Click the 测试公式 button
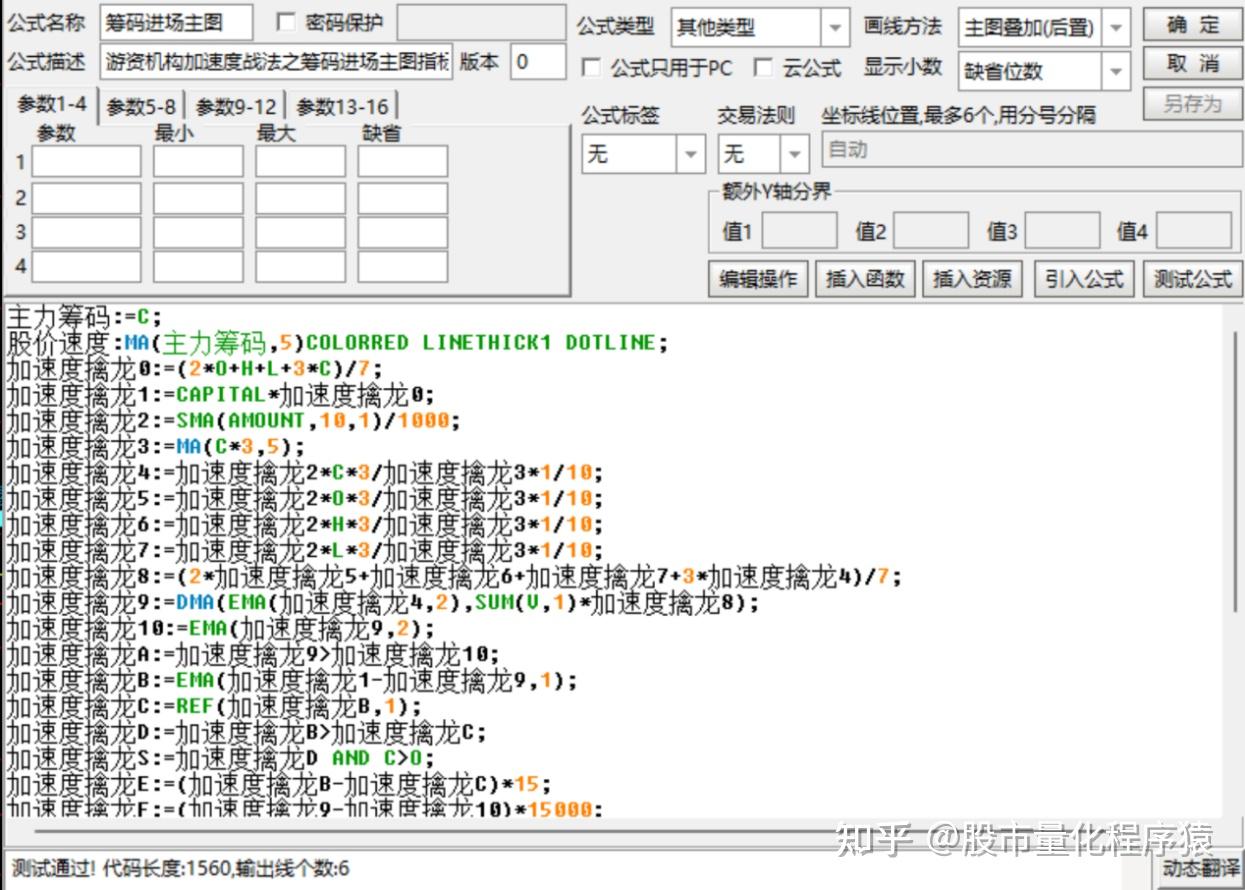 click(1193, 279)
